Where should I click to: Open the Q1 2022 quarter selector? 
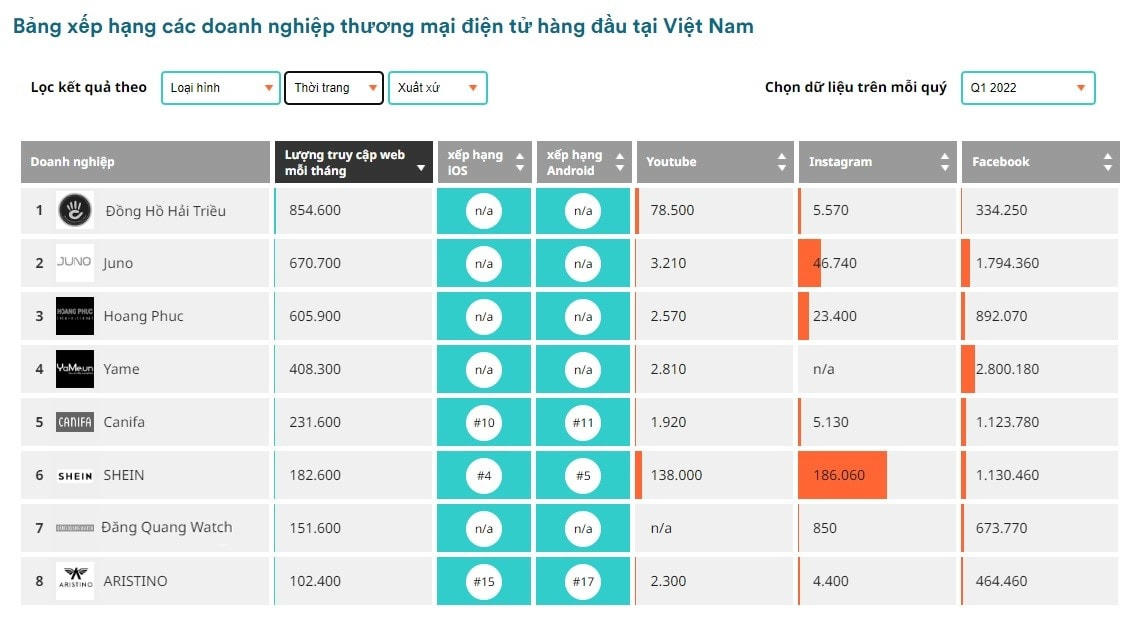pyautogui.click(x=1028, y=88)
